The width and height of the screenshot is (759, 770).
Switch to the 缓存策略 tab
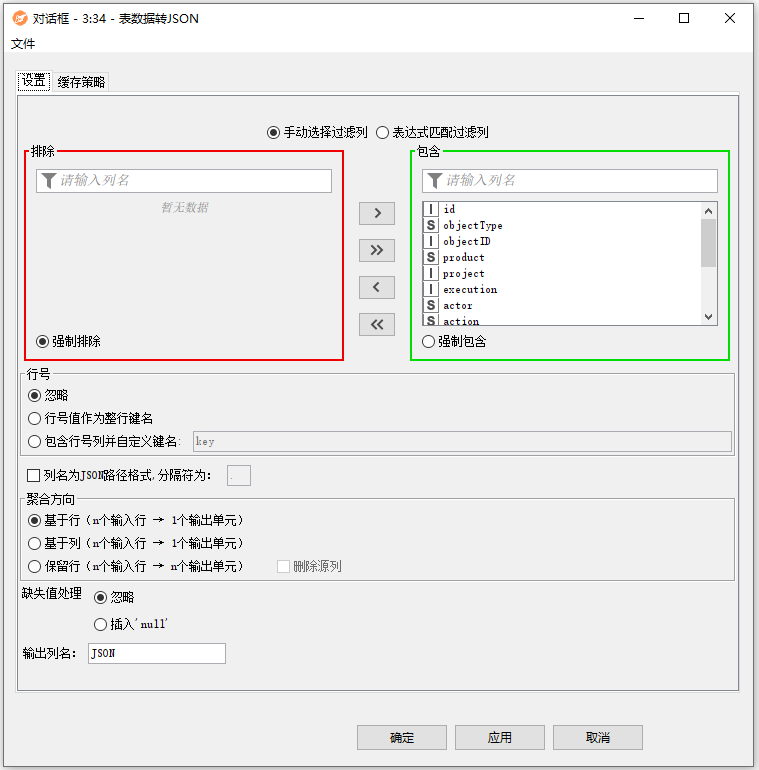click(81, 82)
